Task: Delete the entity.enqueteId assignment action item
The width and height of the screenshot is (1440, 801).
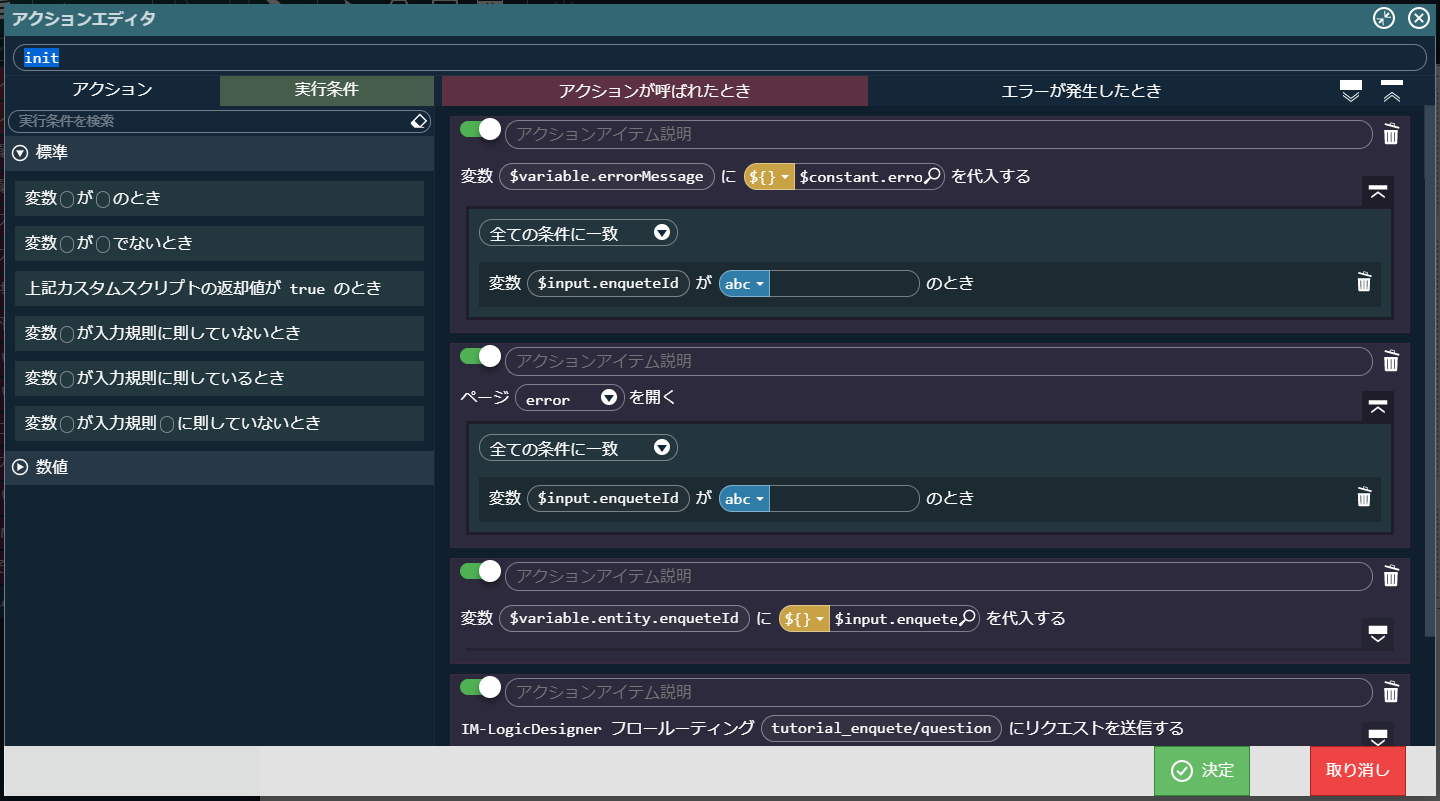Action: 1391,577
